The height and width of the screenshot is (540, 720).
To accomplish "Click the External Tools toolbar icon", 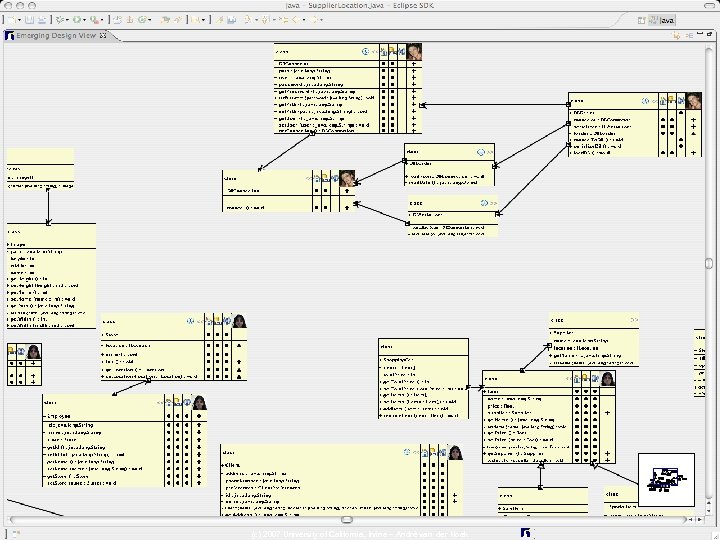I will pyautogui.click(x=94, y=20).
